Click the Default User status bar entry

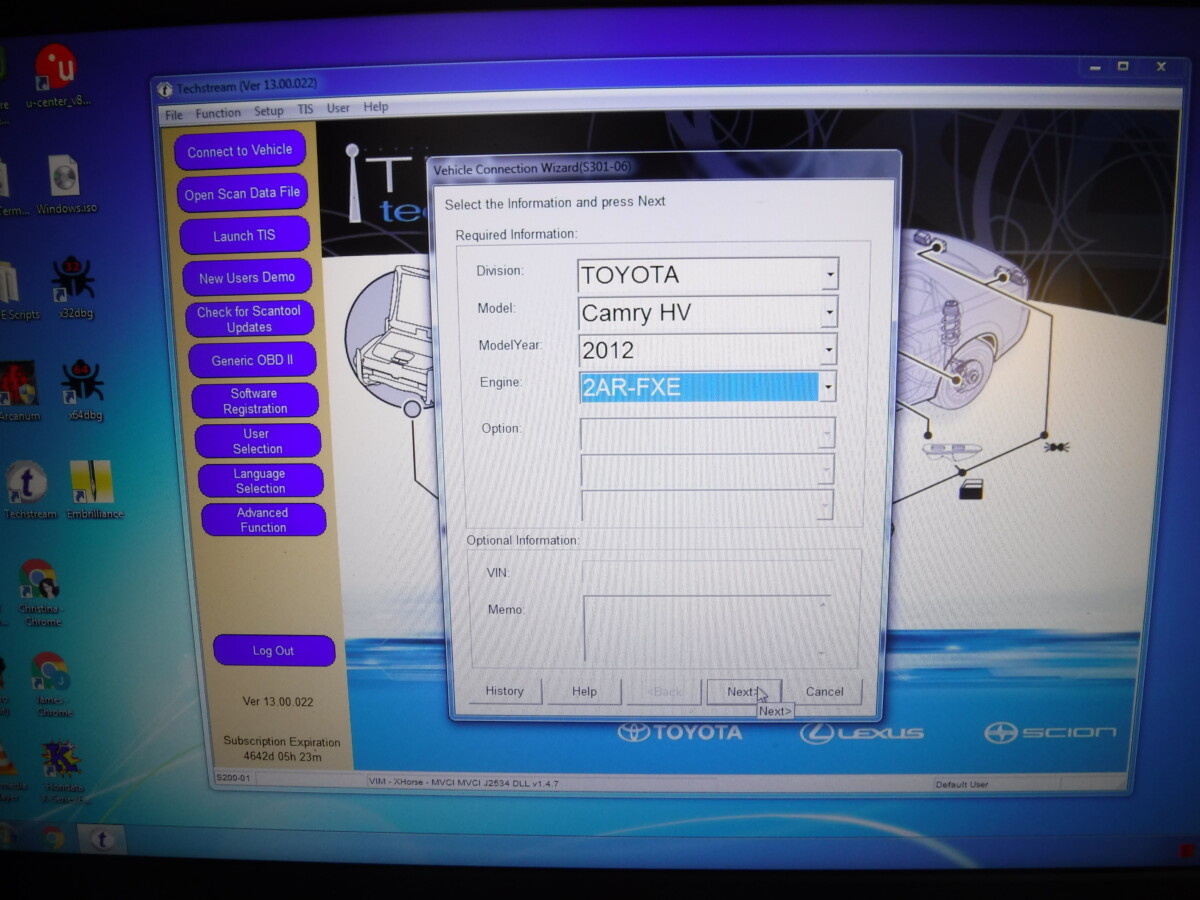tap(962, 784)
